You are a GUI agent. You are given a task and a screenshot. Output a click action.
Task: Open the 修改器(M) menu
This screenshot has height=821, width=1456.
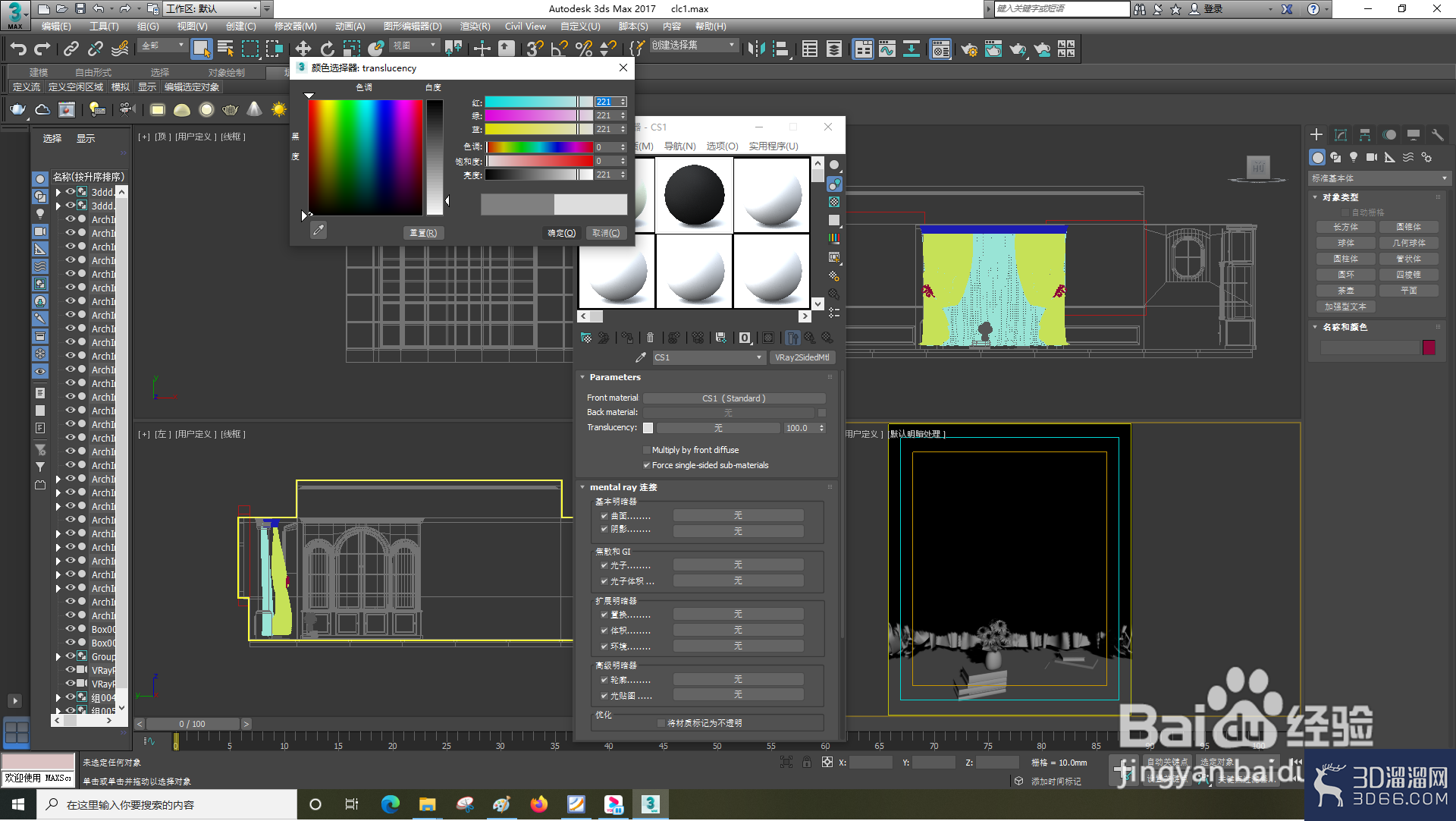tap(295, 26)
